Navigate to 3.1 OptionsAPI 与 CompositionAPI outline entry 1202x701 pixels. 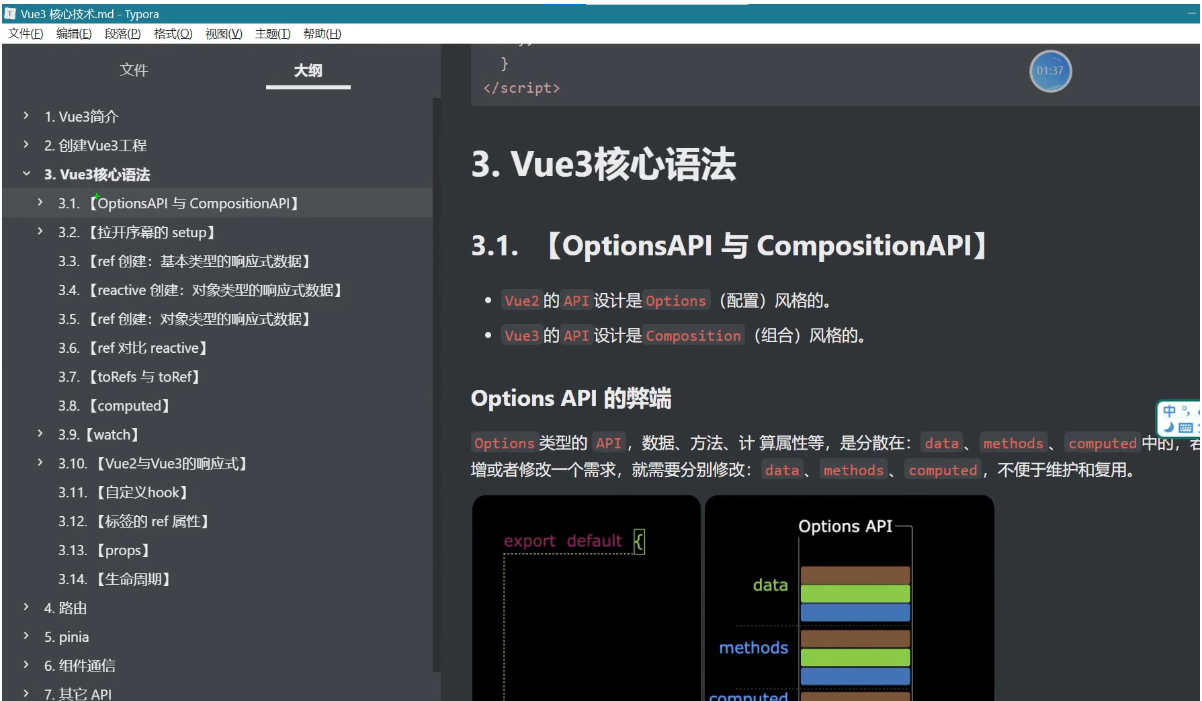pyautogui.click(x=179, y=204)
